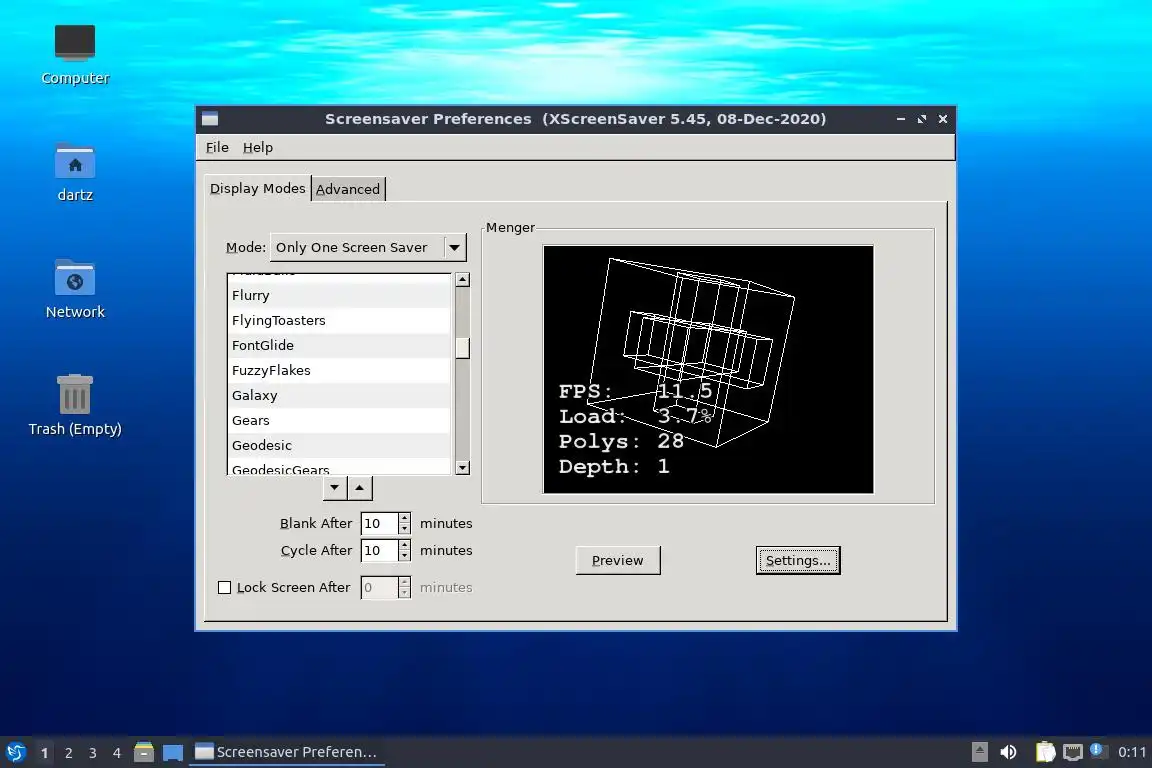This screenshot has width=1152, height=768.
Task: Click the Blank After input field
Action: pyautogui.click(x=379, y=523)
